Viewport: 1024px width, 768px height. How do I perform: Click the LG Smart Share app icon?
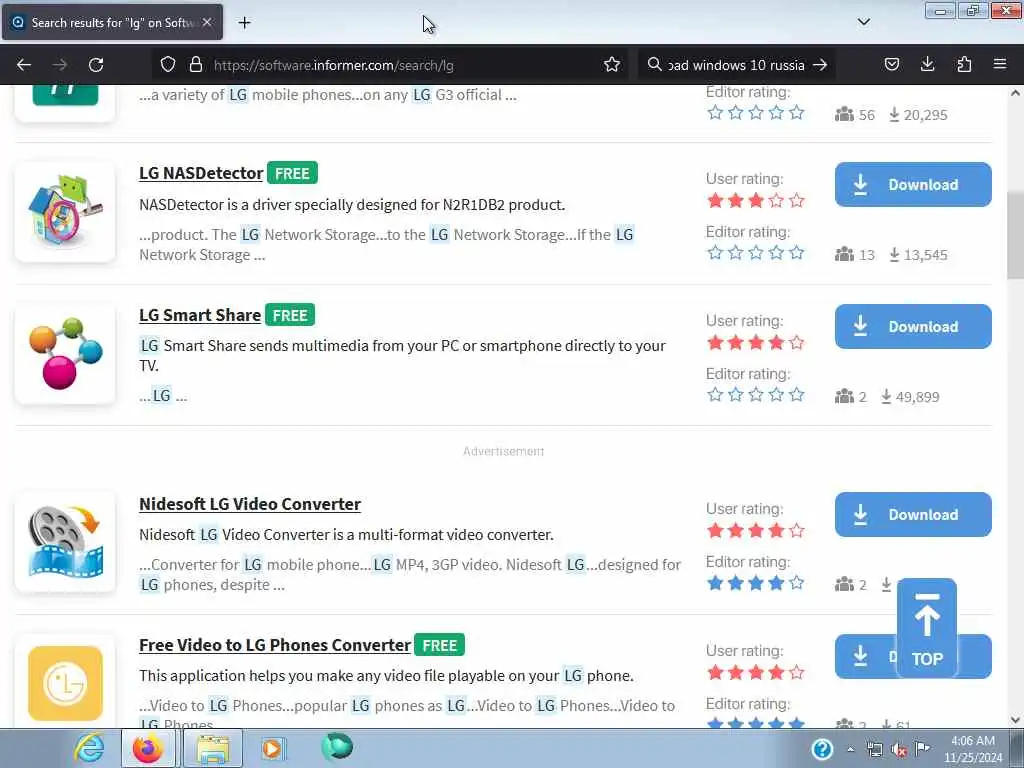pos(65,353)
